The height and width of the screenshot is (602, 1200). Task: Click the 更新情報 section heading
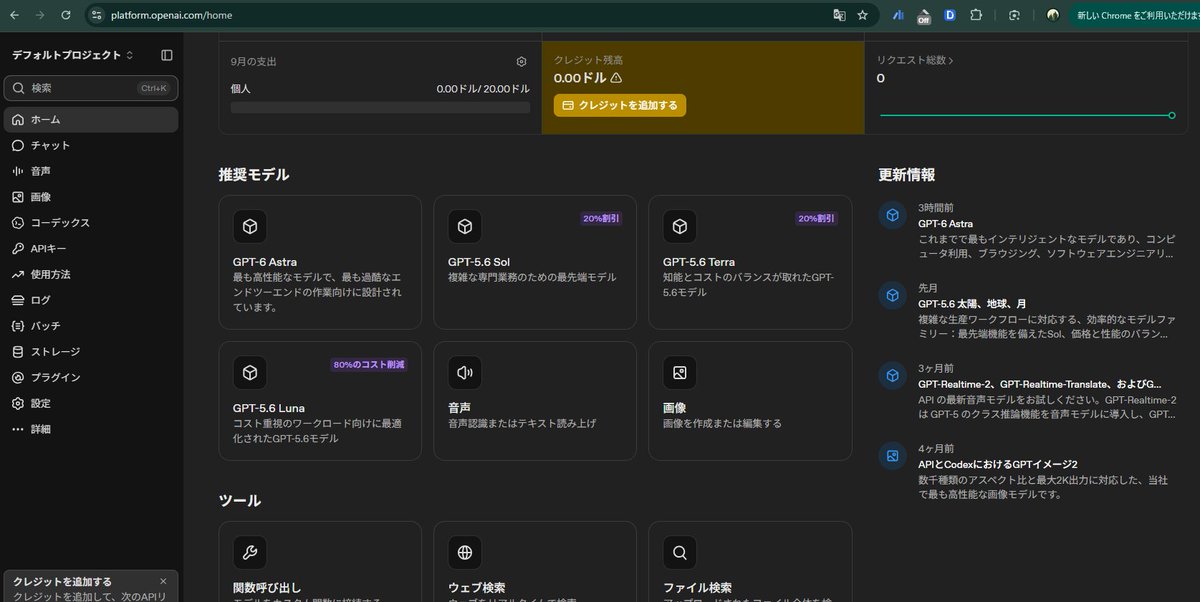click(907, 174)
